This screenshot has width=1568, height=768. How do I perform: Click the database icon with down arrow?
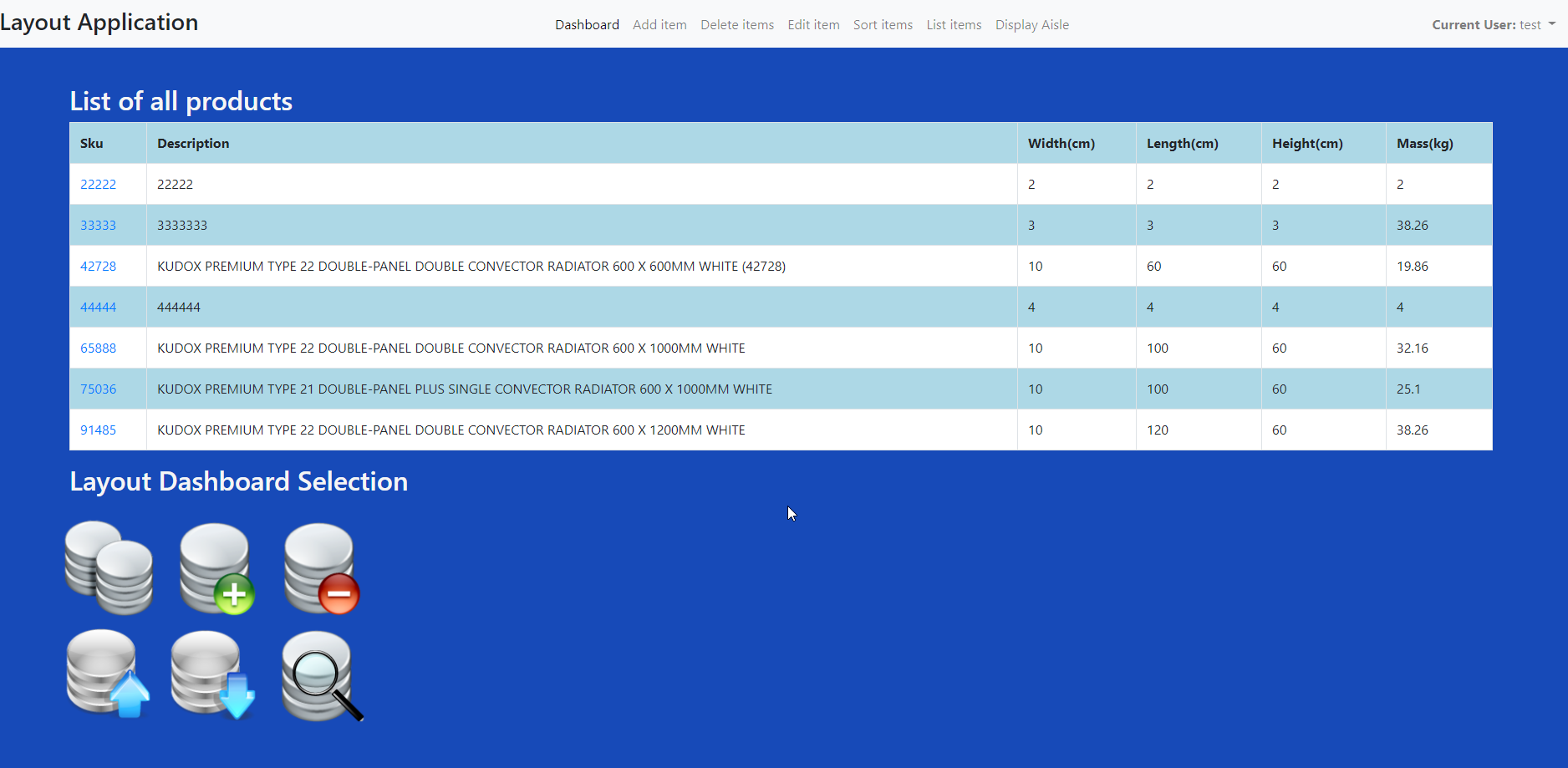tap(212, 674)
